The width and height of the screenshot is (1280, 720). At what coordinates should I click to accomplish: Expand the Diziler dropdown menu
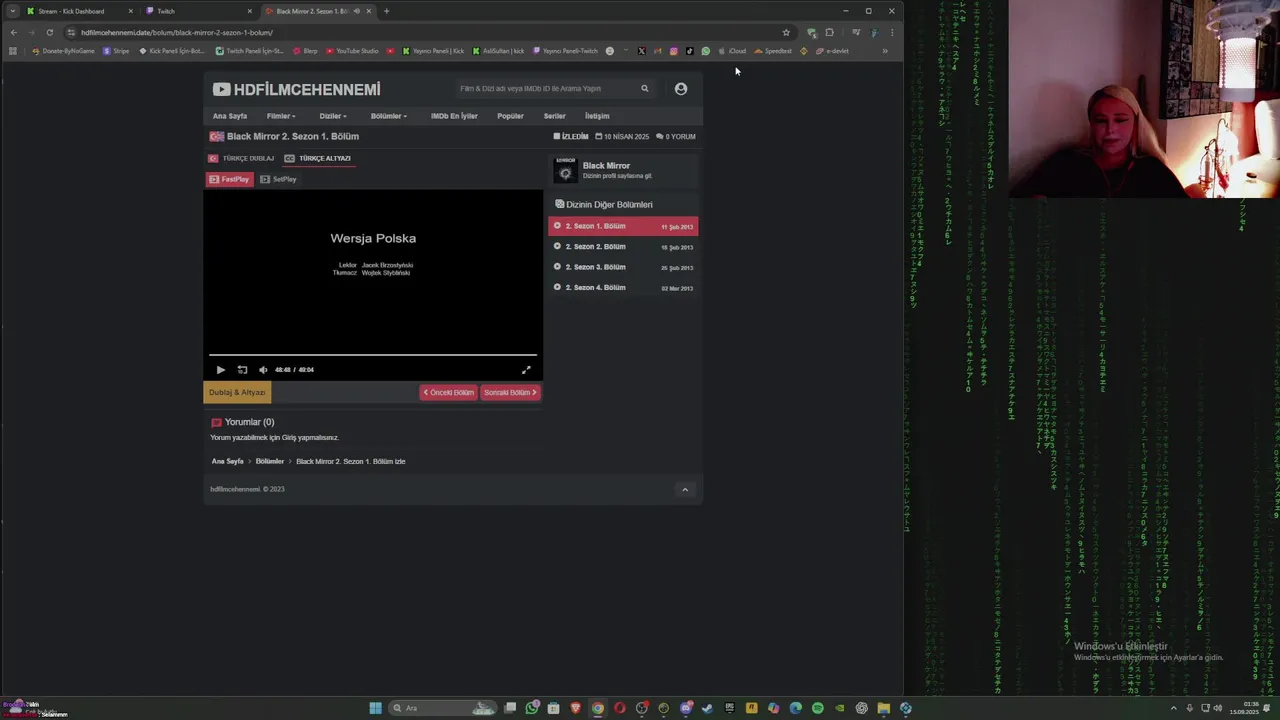(x=333, y=116)
